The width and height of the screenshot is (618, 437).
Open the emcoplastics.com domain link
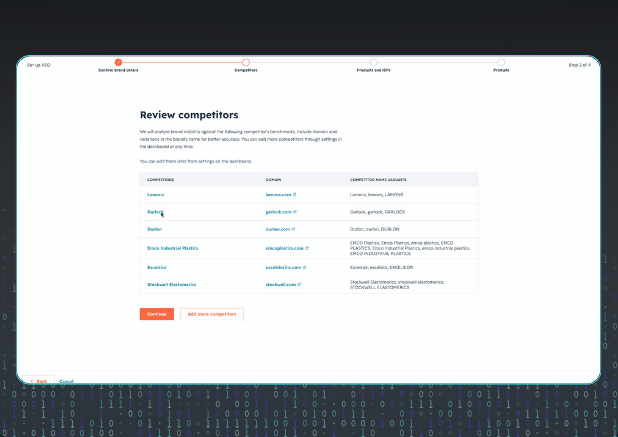(x=285, y=248)
